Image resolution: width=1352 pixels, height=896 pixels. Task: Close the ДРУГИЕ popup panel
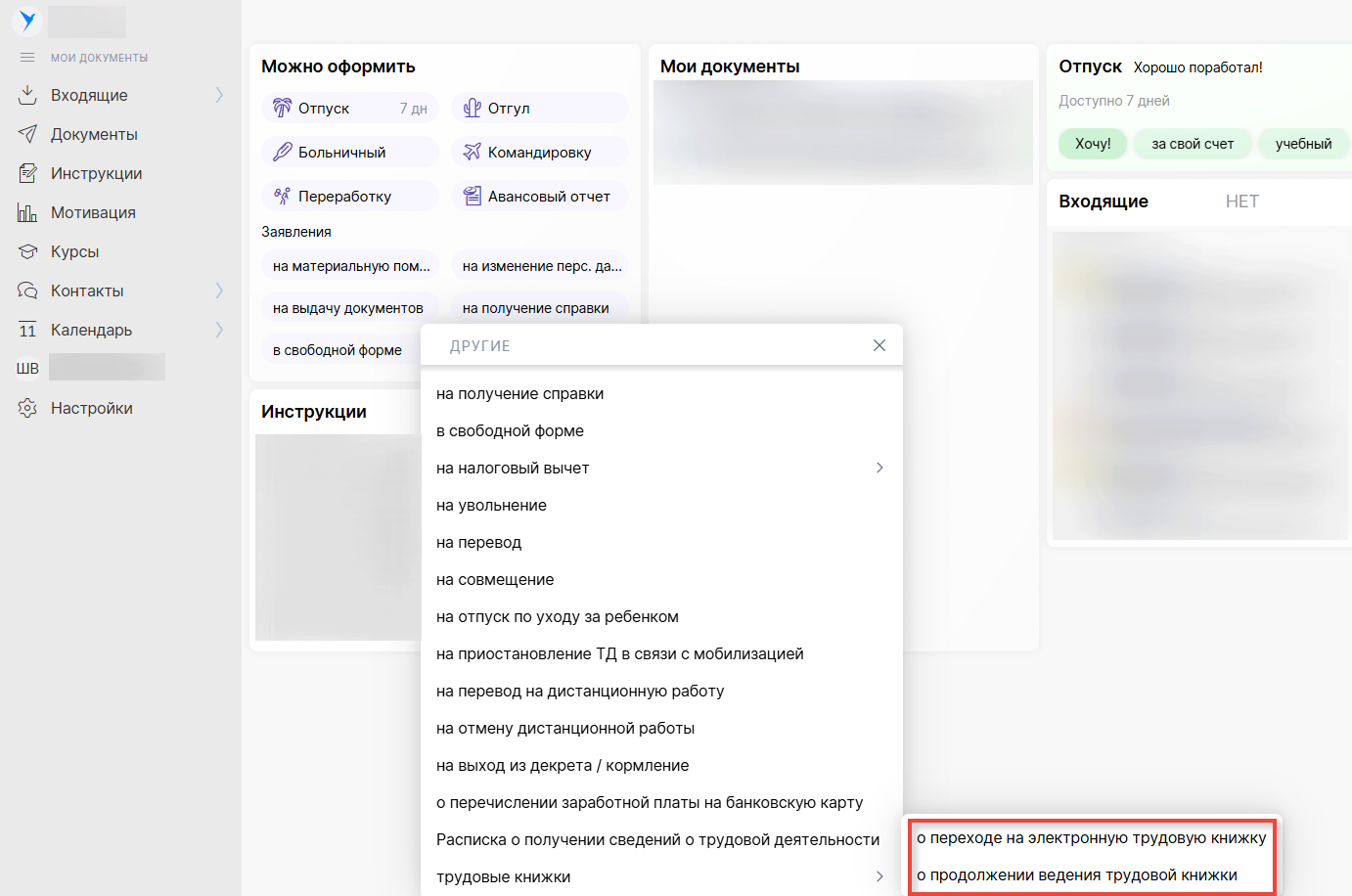coord(879,345)
